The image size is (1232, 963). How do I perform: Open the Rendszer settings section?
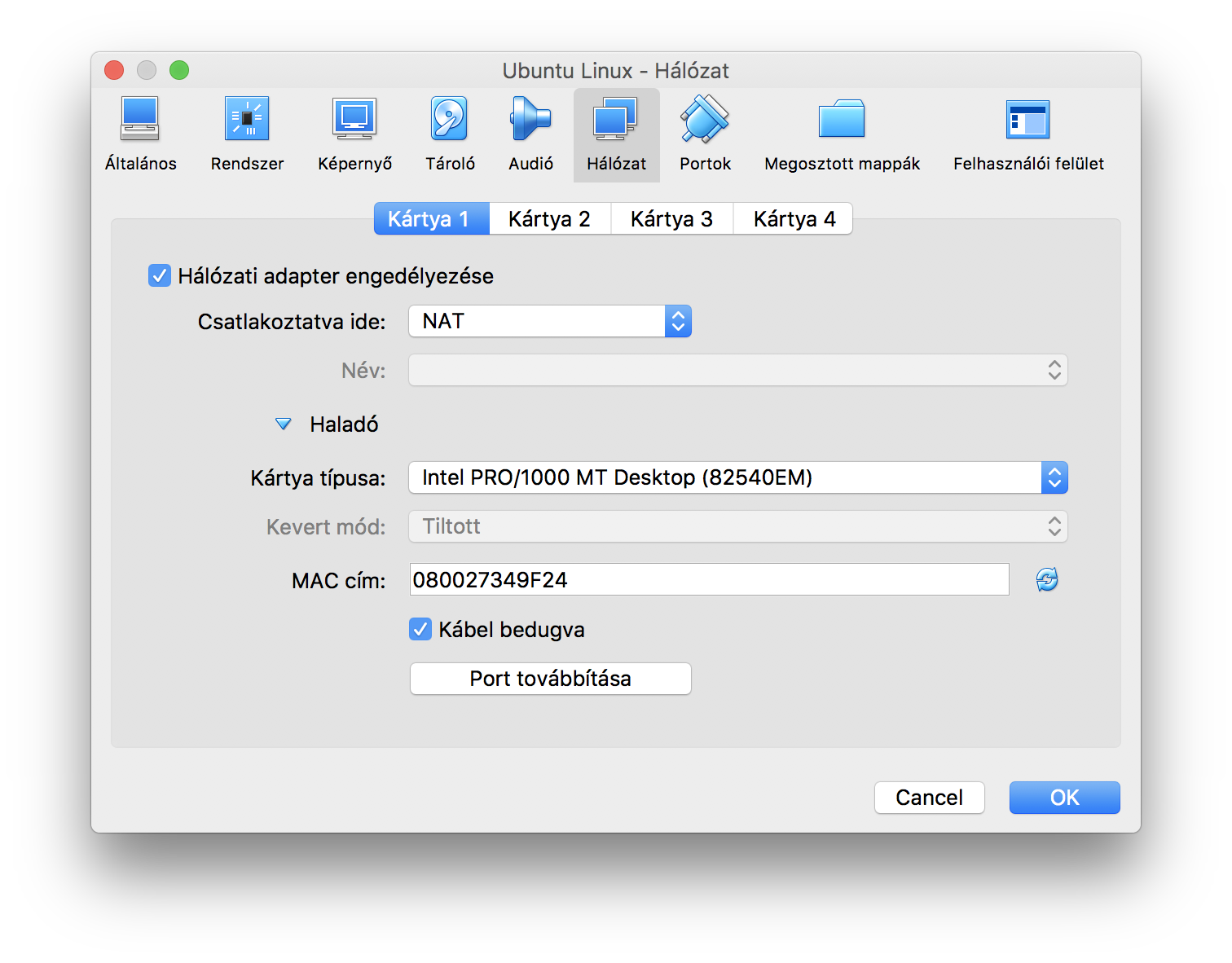point(247,135)
